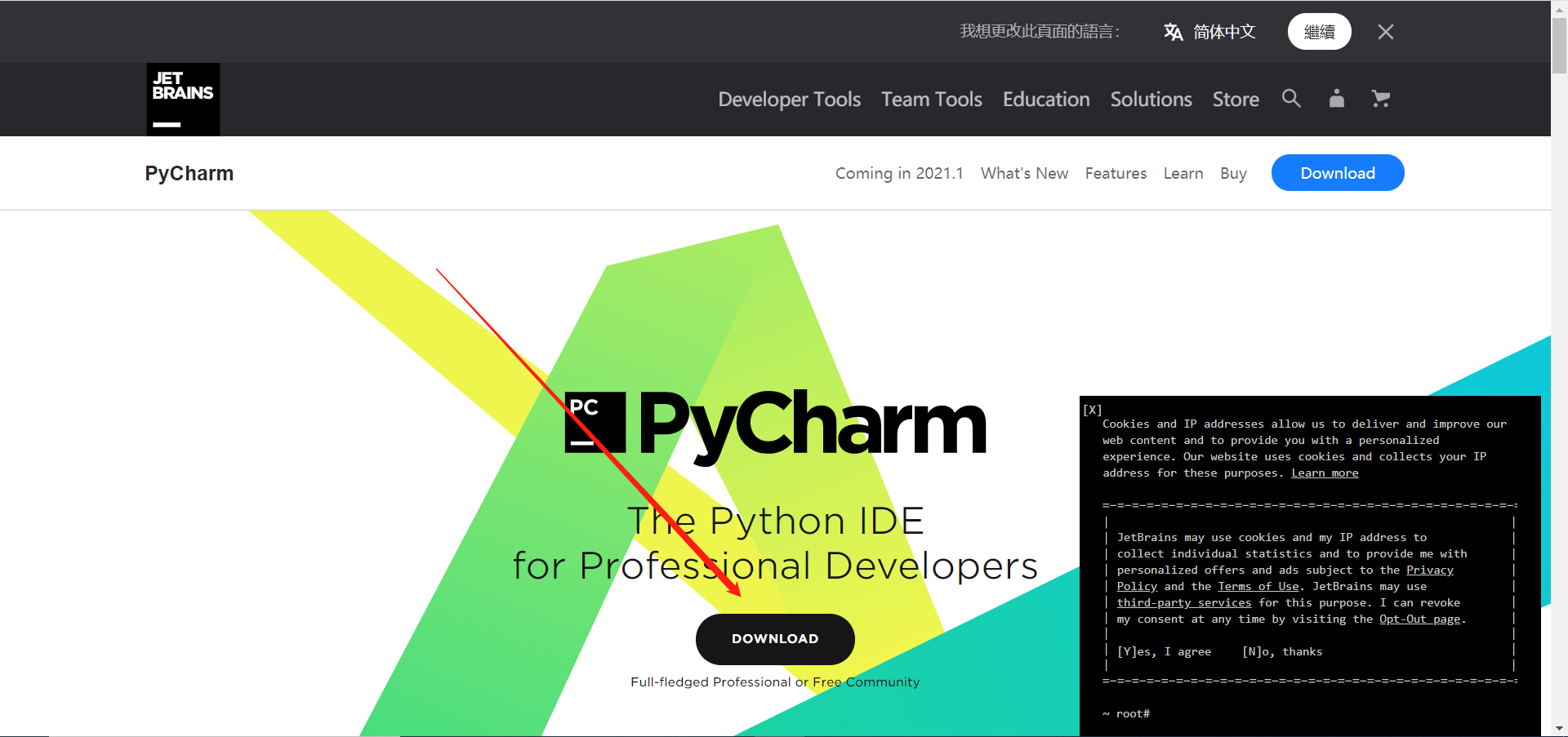This screenshot has width=1568, height=737.
Task: Click scrollbar down arrow
Action: [x=1559, y=728]
